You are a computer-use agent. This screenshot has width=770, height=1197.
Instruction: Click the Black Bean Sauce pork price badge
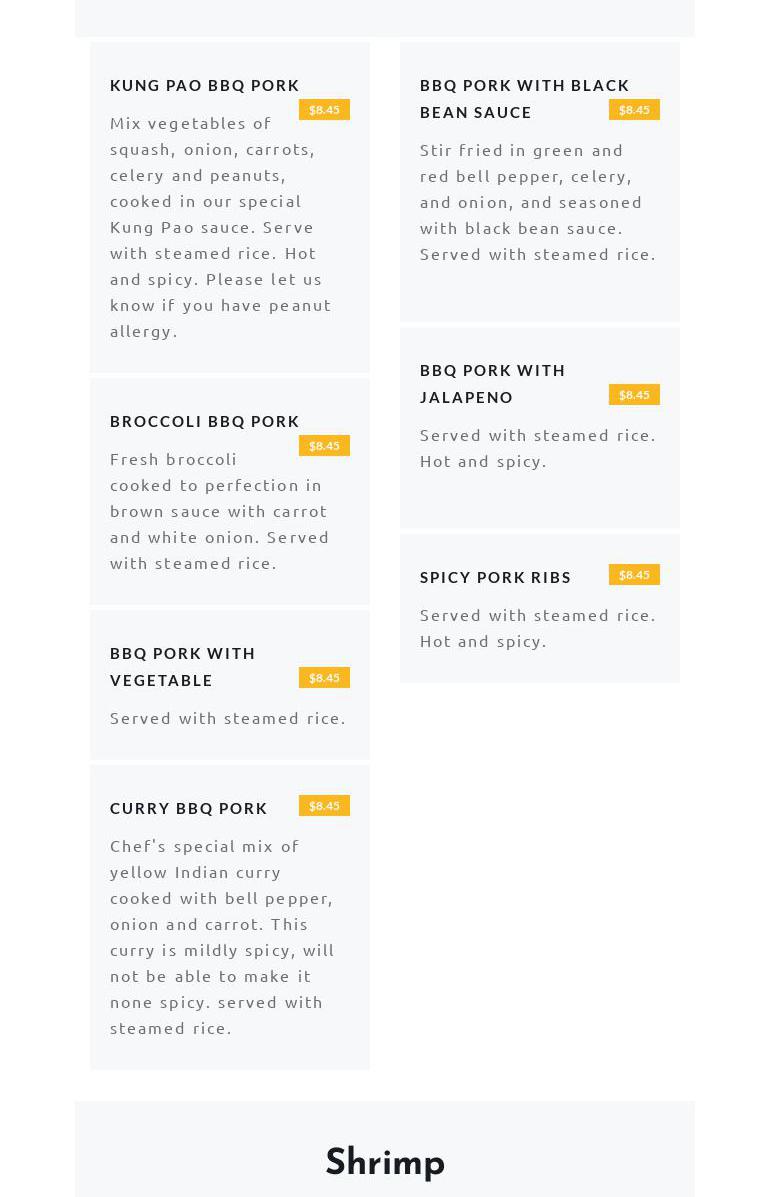[634, 110]
